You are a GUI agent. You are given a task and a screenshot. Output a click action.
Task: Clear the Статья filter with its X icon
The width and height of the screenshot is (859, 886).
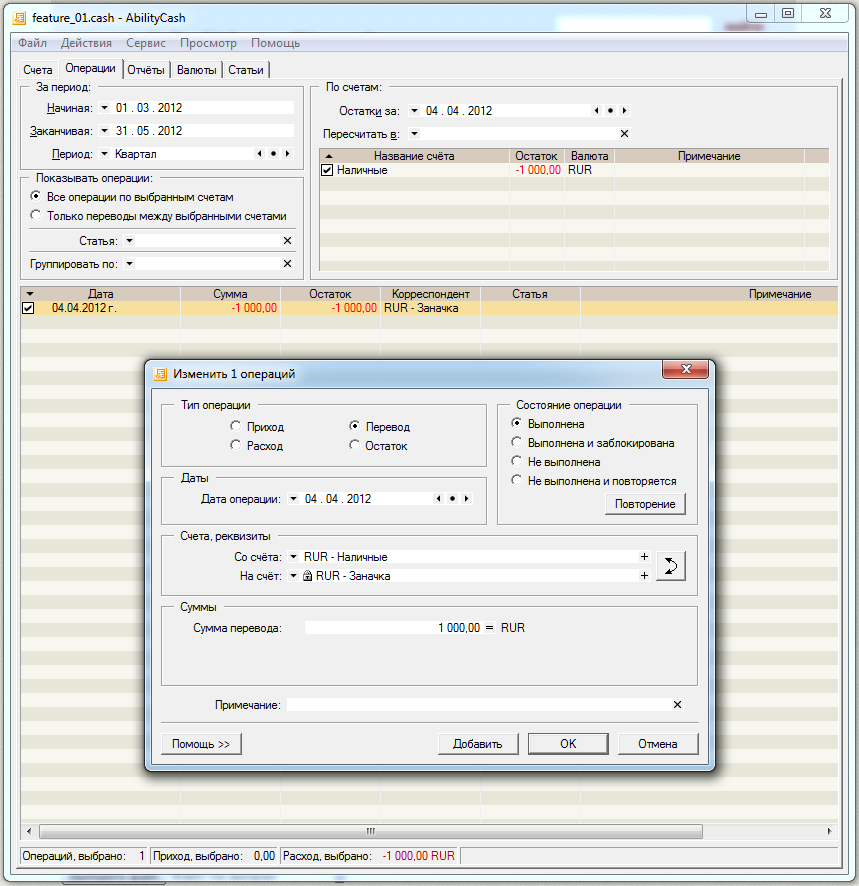[287, 241]
